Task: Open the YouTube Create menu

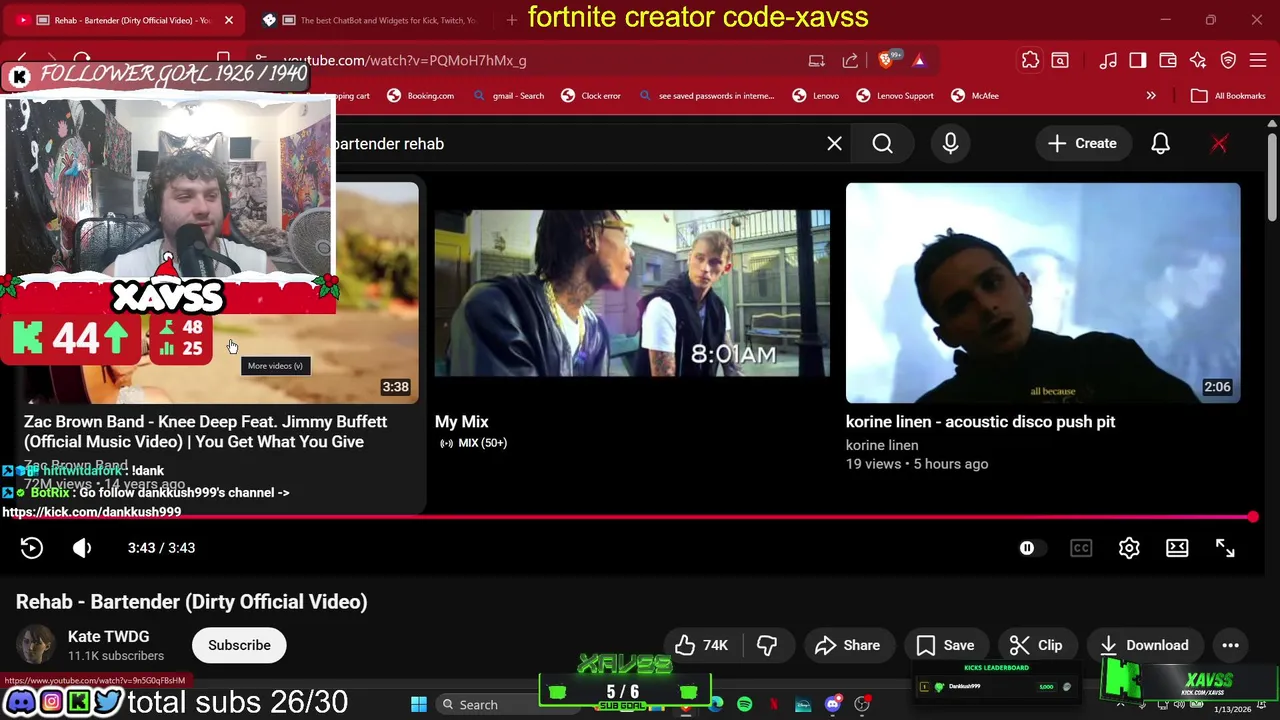Action: point(1082,144)
